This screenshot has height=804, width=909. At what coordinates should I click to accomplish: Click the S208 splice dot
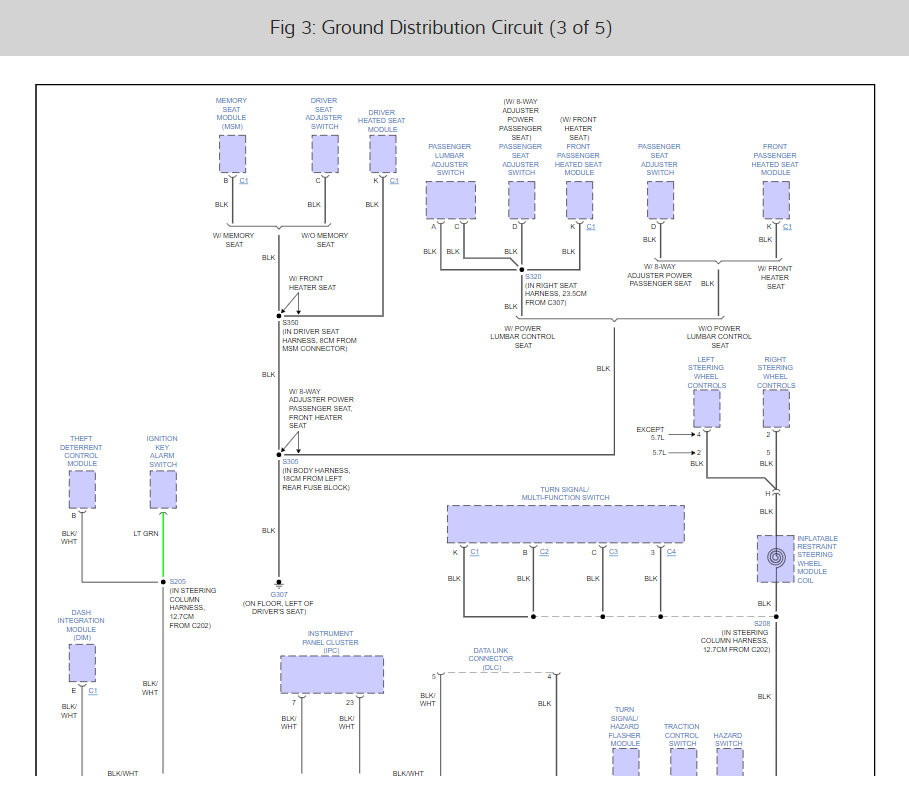[776, 617]
